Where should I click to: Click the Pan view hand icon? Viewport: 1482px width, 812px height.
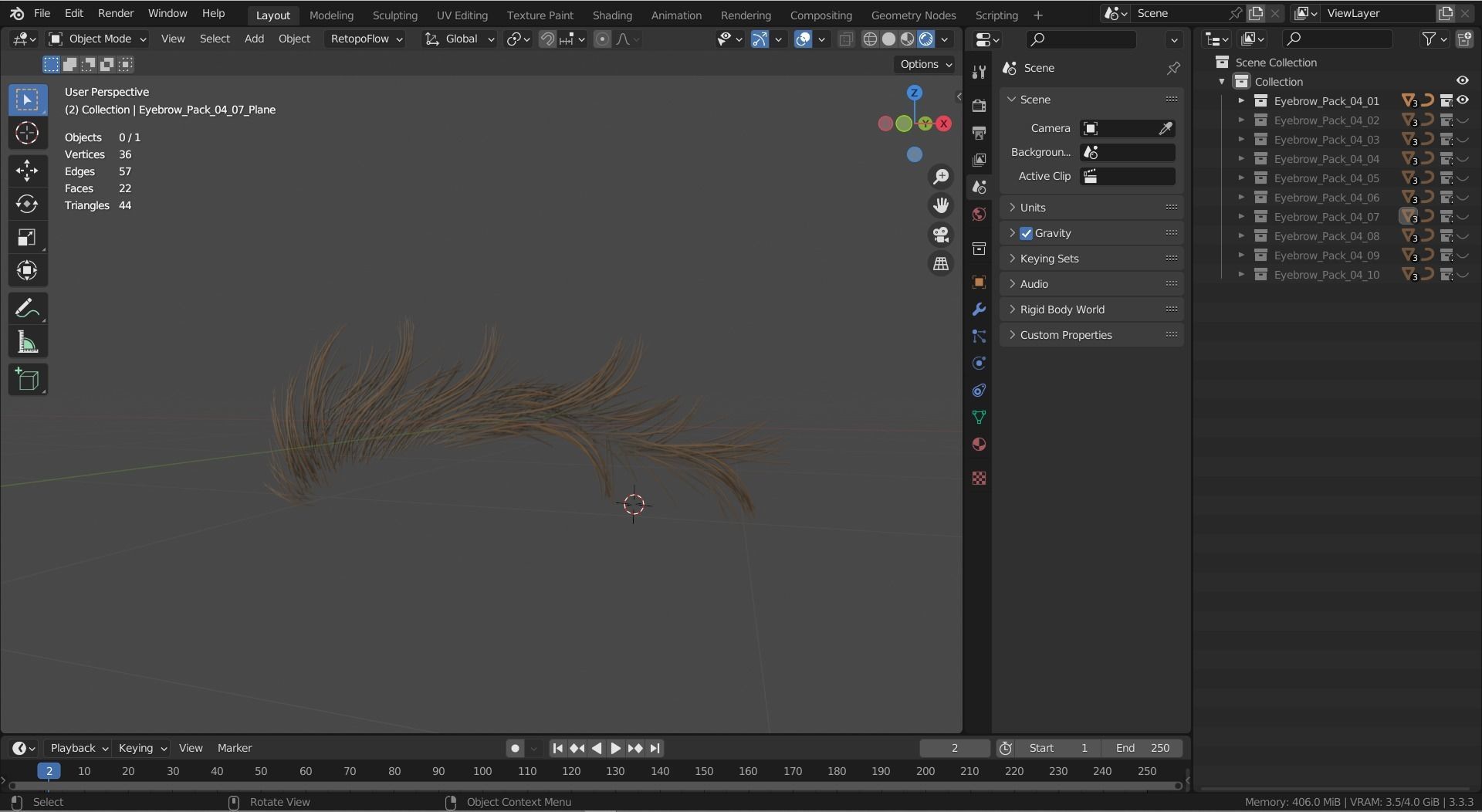click(941, 205)
